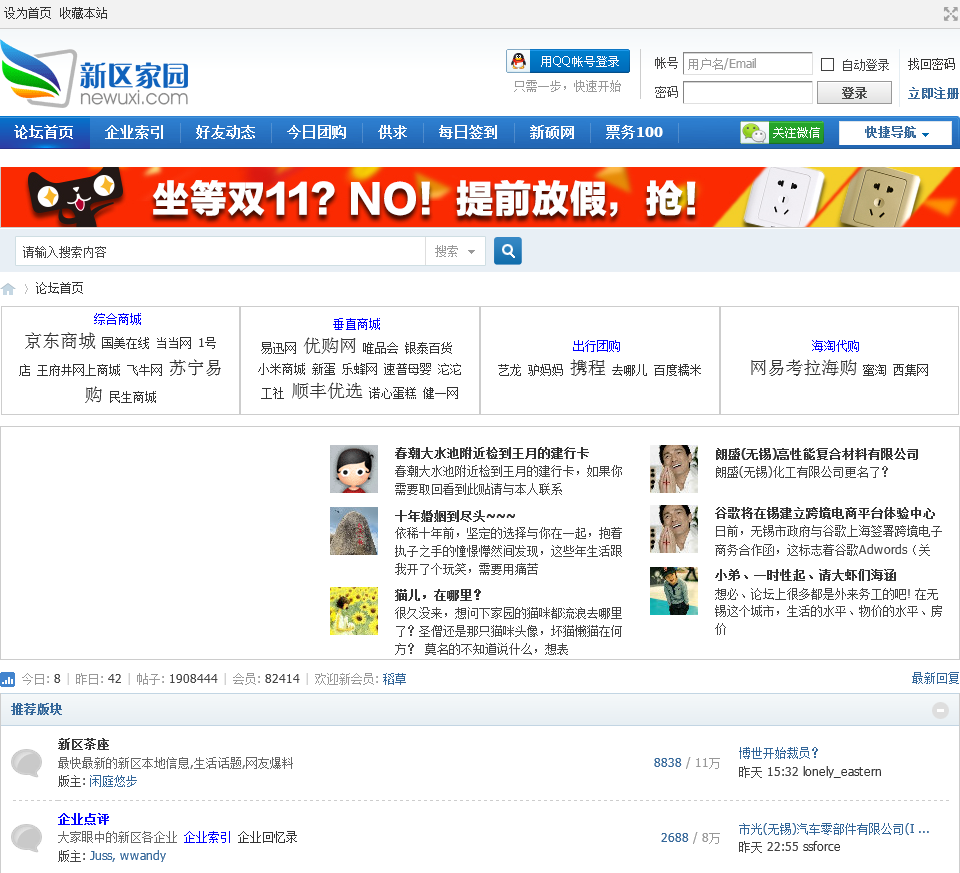Click the 登录 button

[854, 93]
